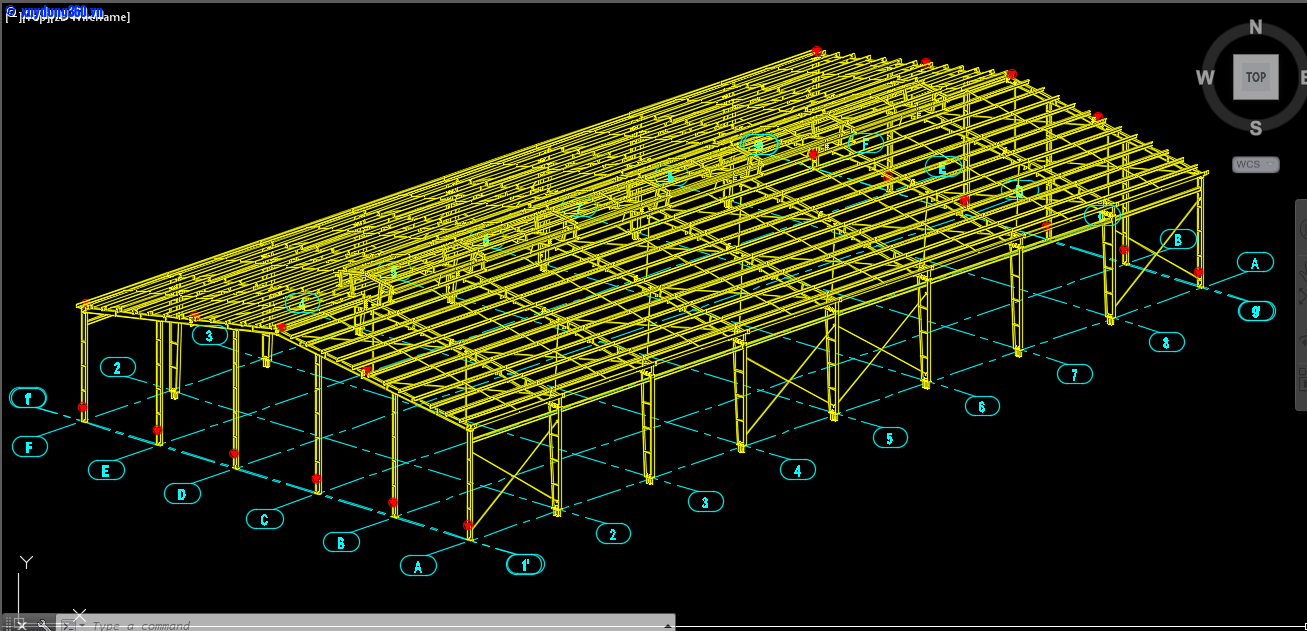Open the [Top] viewport view menu
The height and width of the screenshot is (631, 1307).
click(37, 15)
